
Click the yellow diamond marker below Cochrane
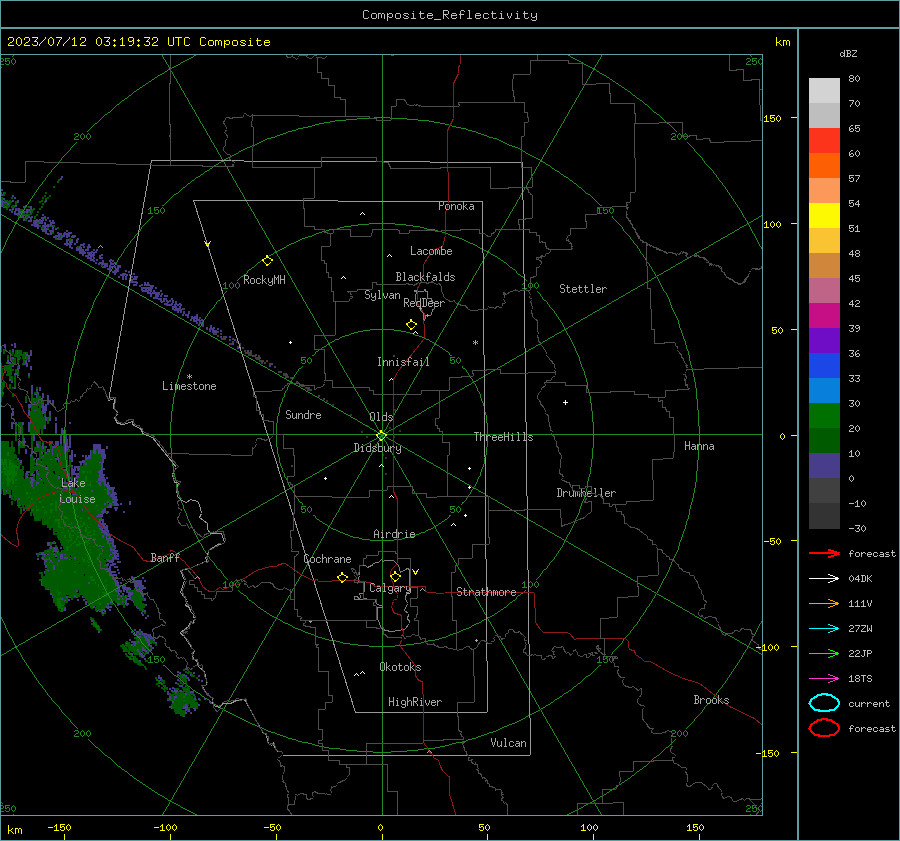click(x=342, y=578)
